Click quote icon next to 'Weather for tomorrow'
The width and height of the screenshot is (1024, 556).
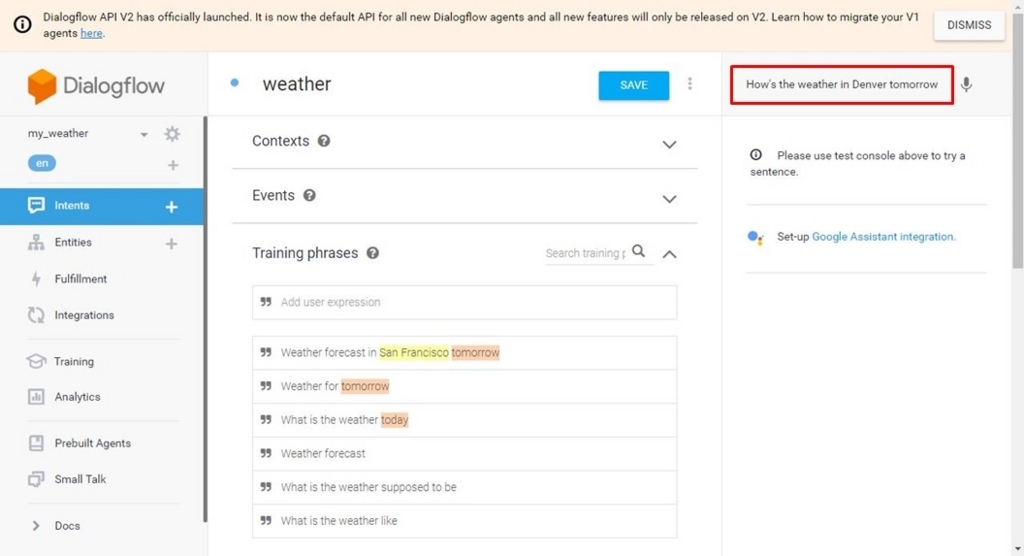point(266,385)
